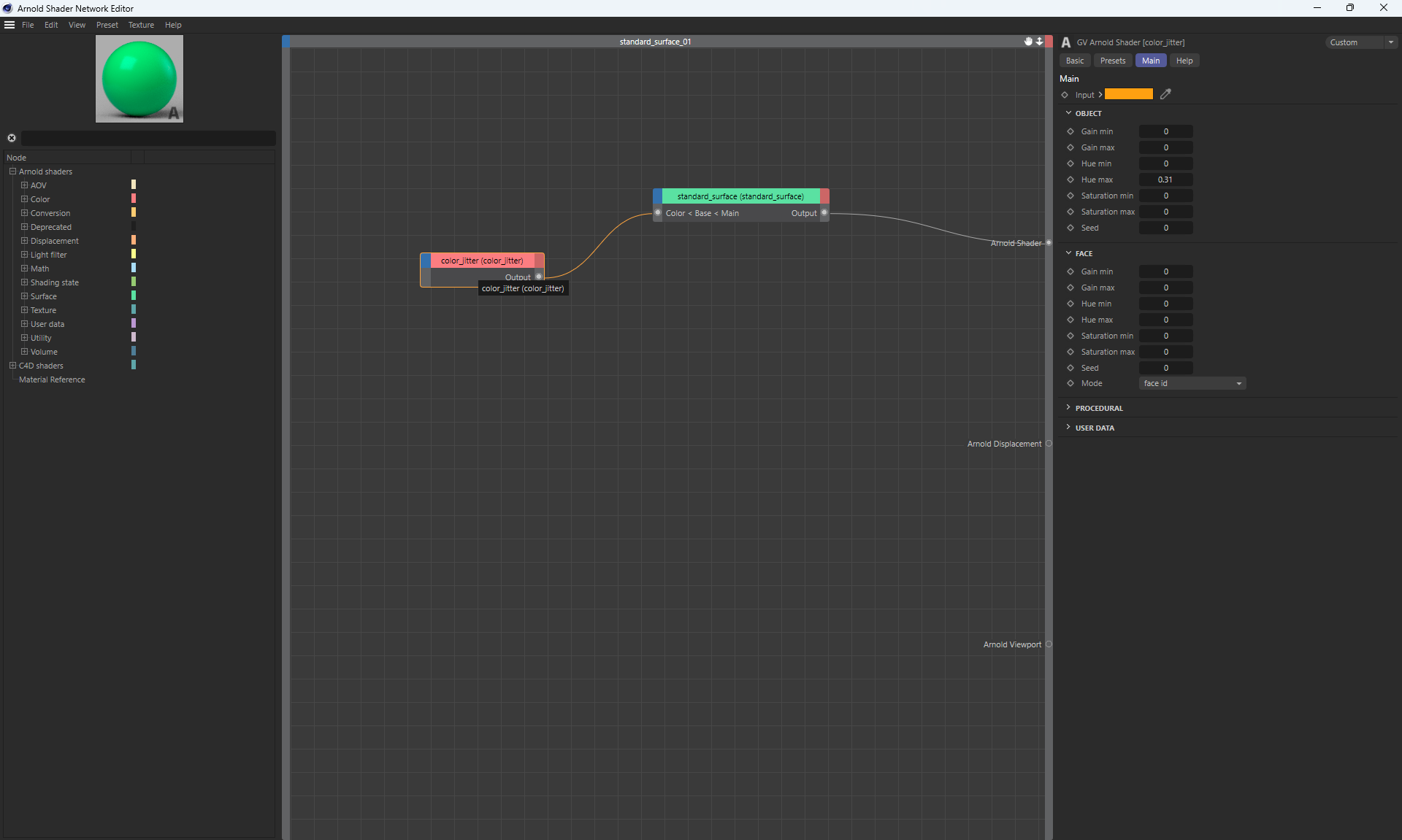Open the Help tab in attribute panel
Viewport: 1402px width, 840px height.
tap(1184, 61)
